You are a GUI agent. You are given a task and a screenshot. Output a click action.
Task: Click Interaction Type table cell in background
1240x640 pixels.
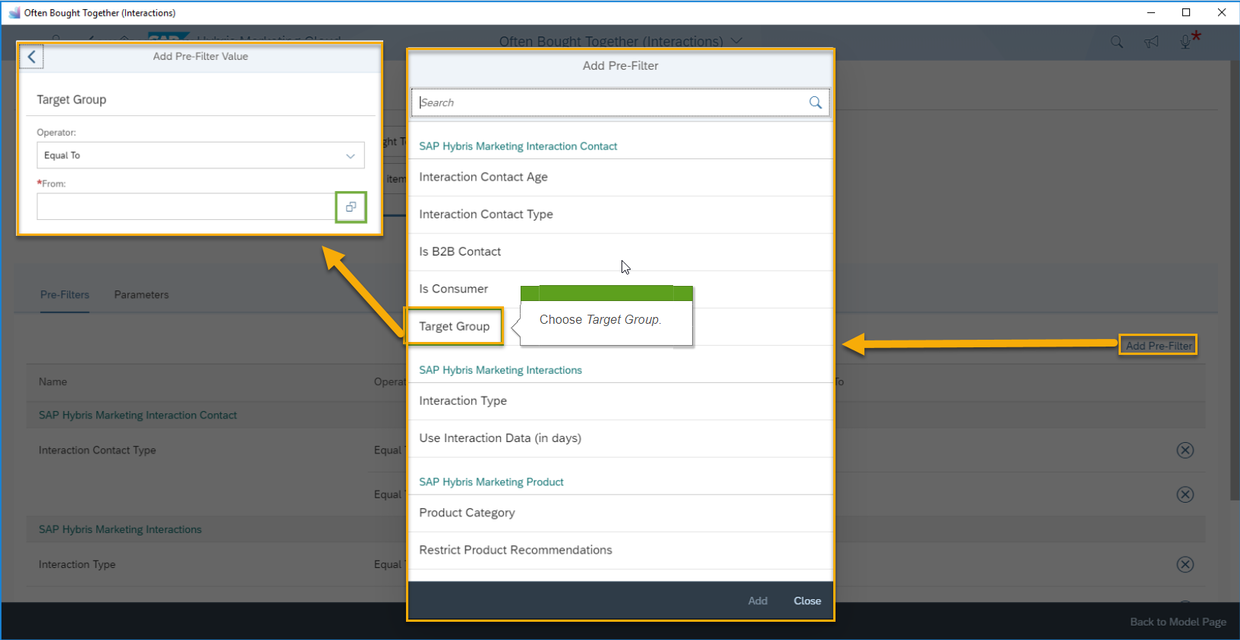click(x=77, y=565)
